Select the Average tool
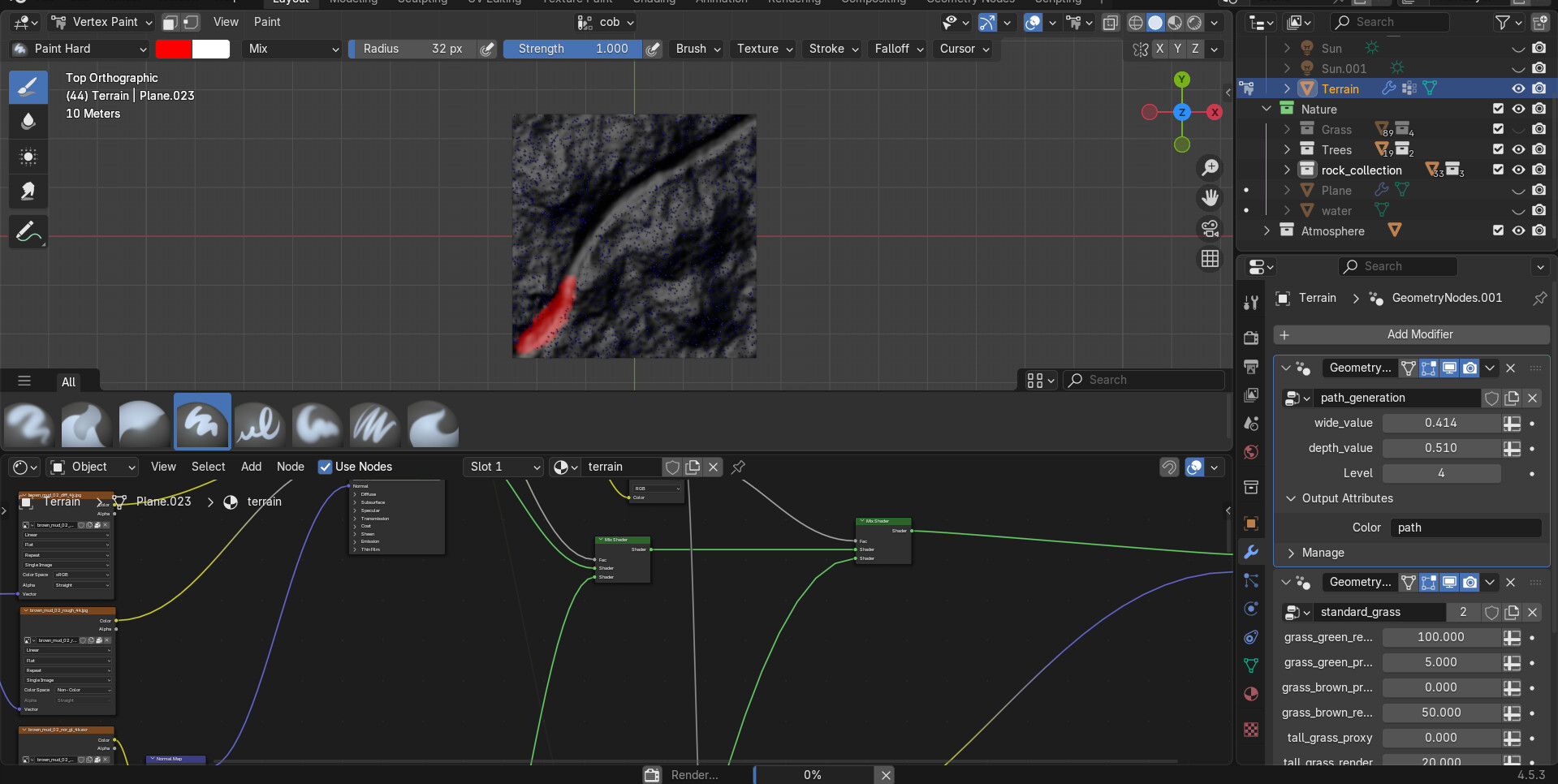 point(28,157)
